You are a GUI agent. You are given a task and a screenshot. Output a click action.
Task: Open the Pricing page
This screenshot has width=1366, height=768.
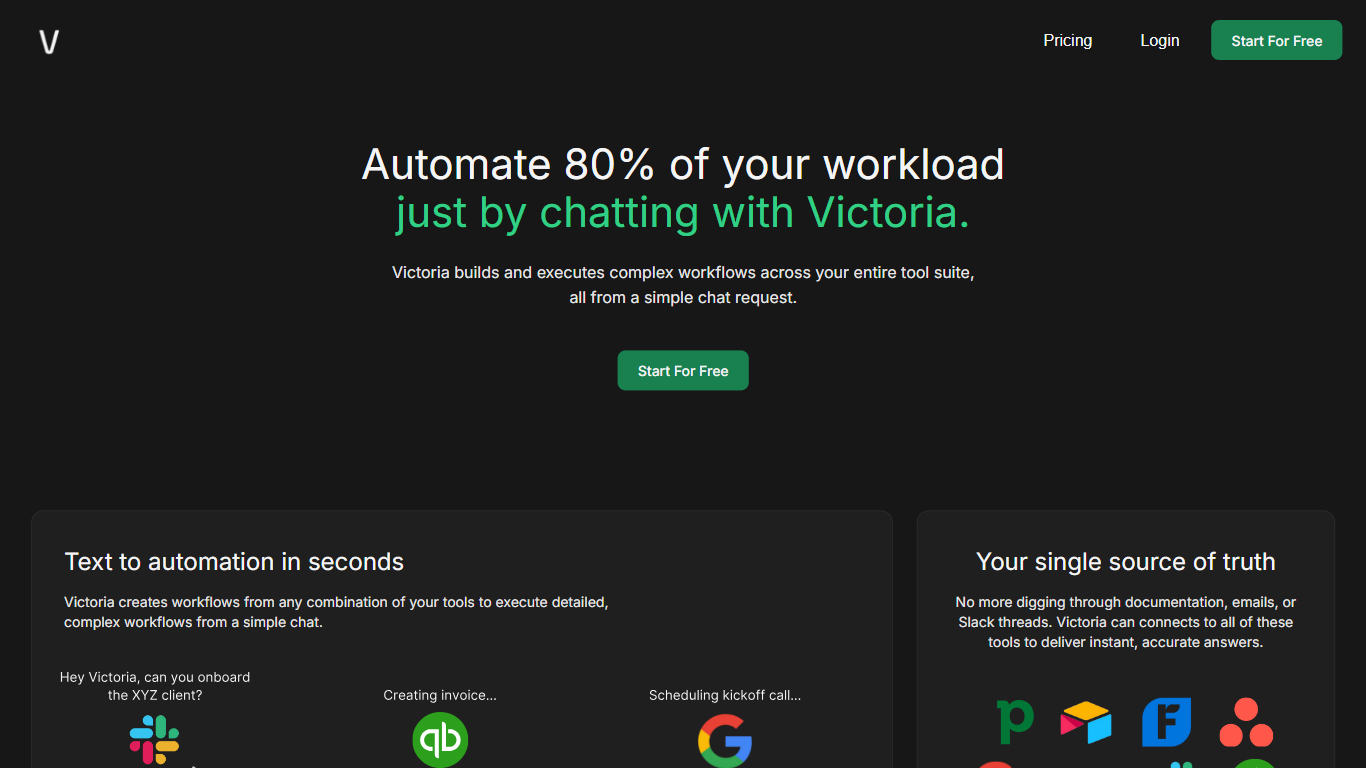[x=1067, y=41]
